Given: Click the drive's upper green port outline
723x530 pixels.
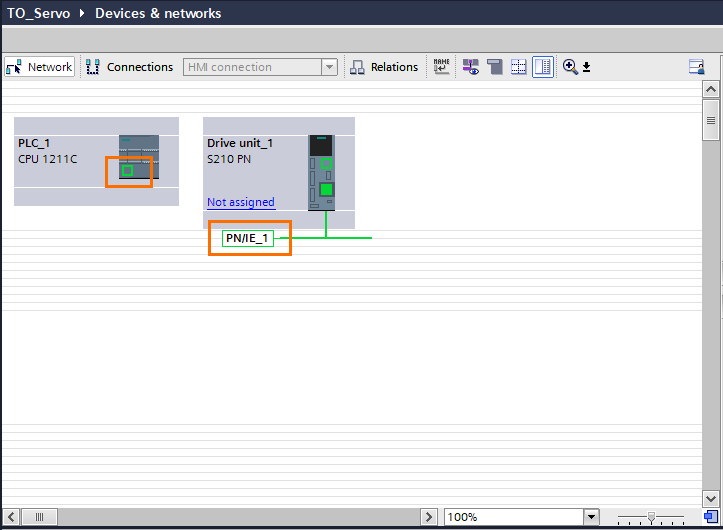Looking at the screenshot, I should pos(326,163).
